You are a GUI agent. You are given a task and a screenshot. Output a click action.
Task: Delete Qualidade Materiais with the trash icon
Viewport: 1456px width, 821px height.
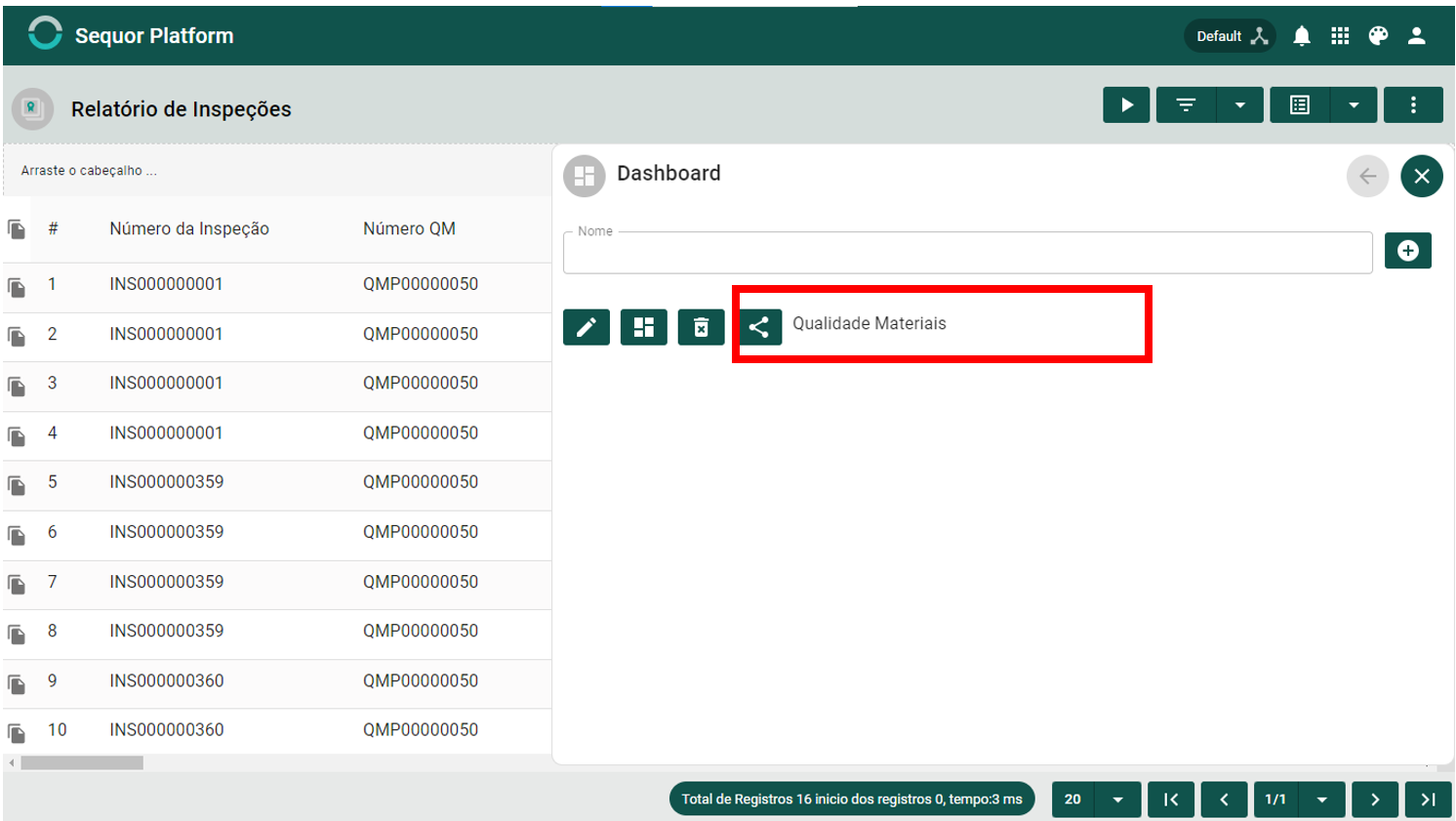[702, 327]
